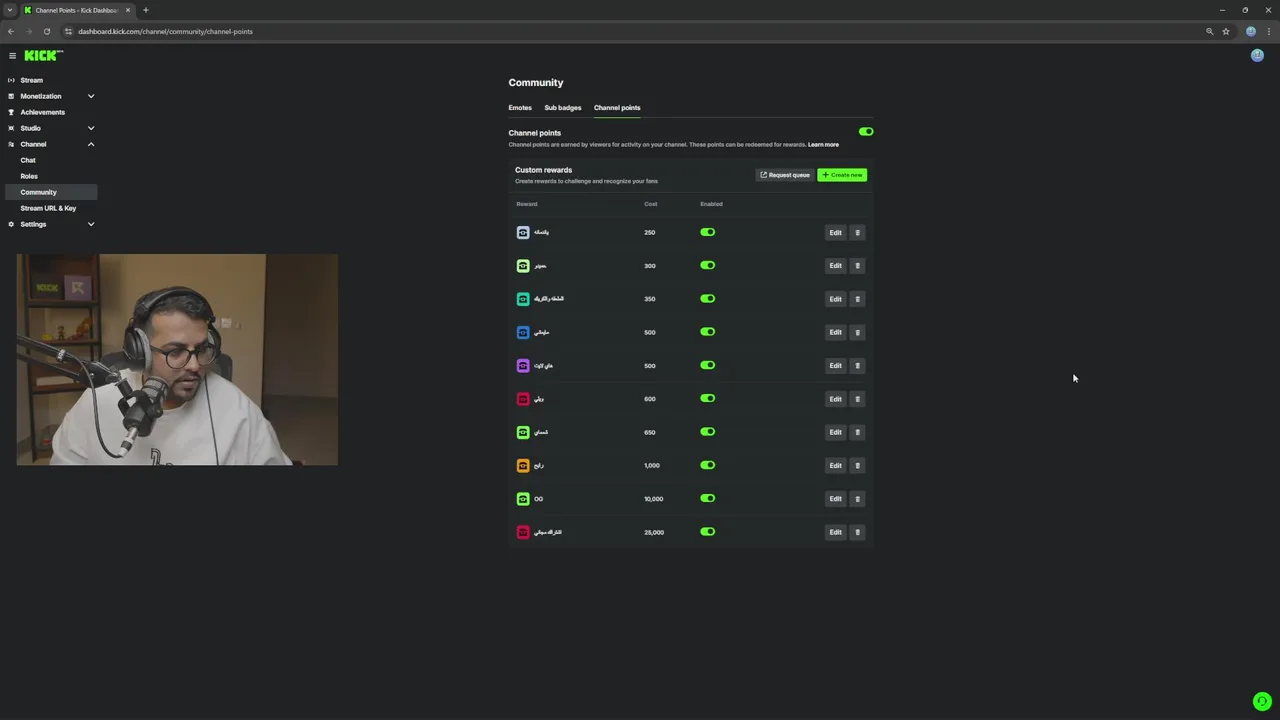1280x720 pixels.
Task: Reload the page with browser refresh icon
Action: [46, 31]
